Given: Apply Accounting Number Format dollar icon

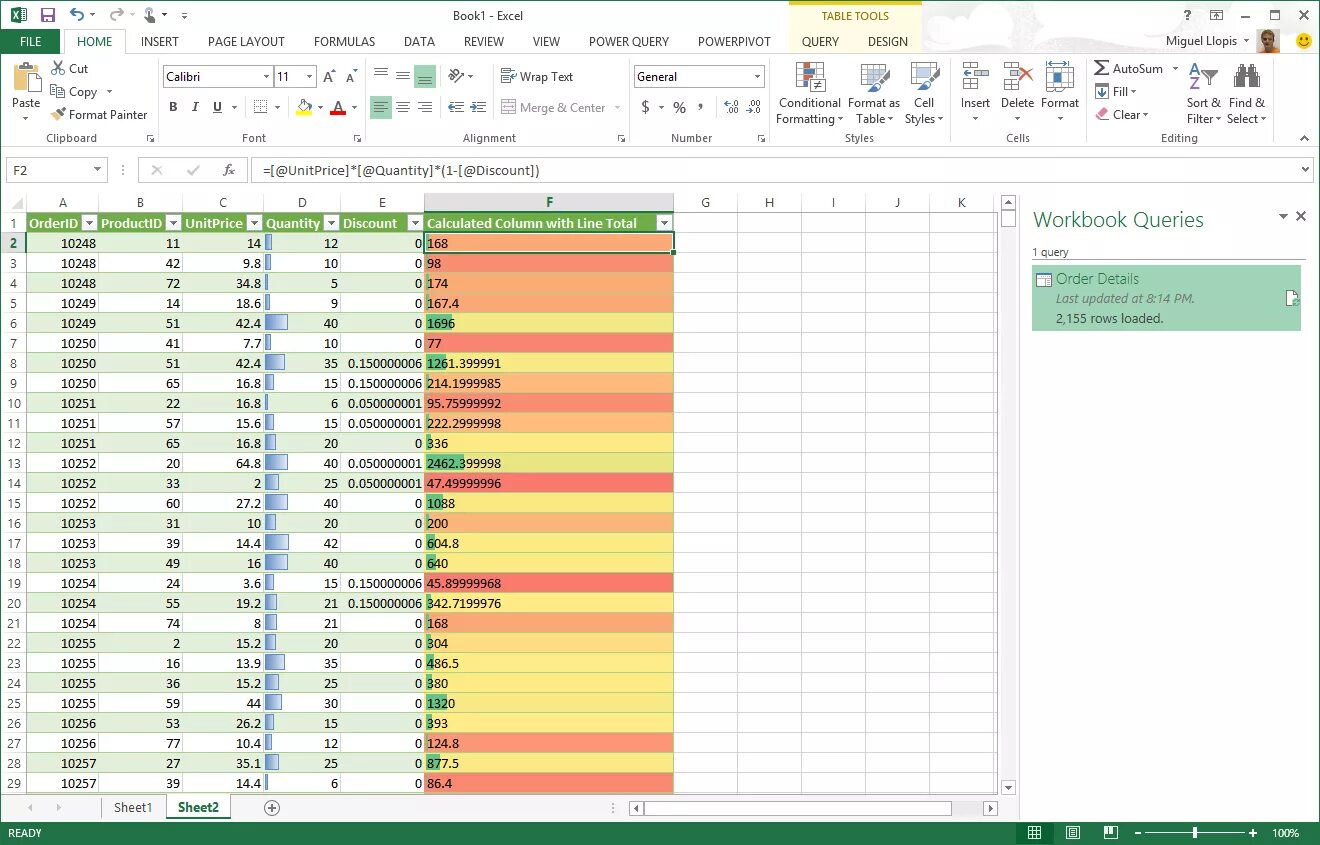Looking at the screenshot, I should (x=645, y=107).
